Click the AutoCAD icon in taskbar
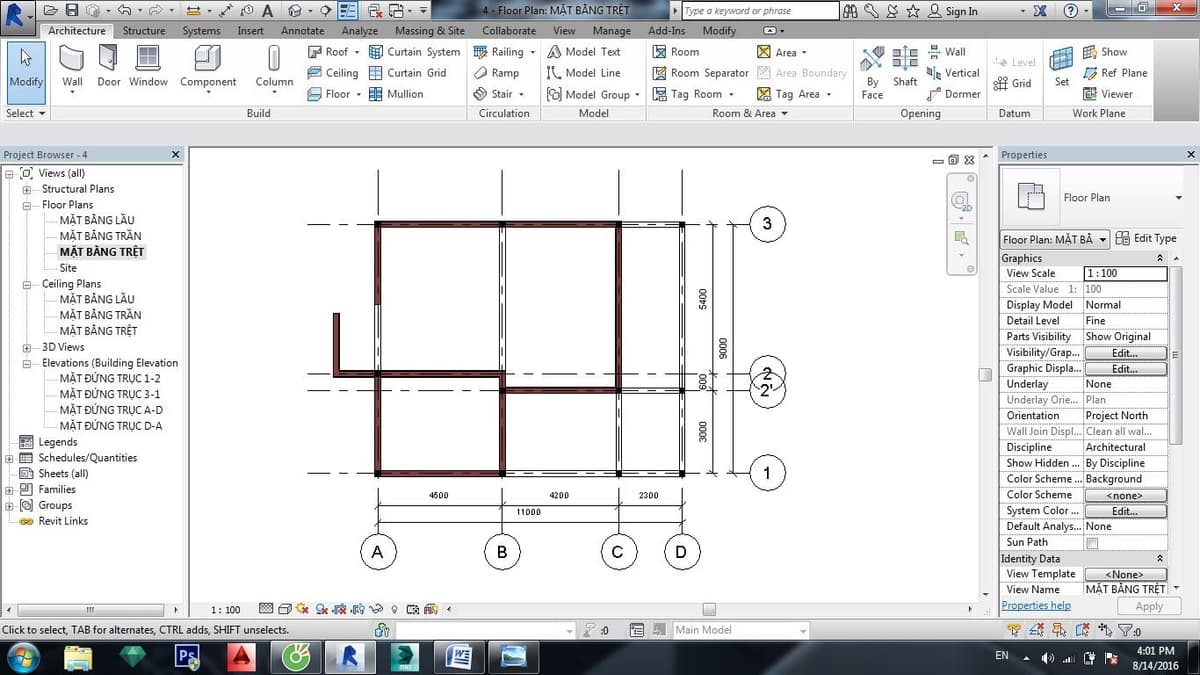 242,657
